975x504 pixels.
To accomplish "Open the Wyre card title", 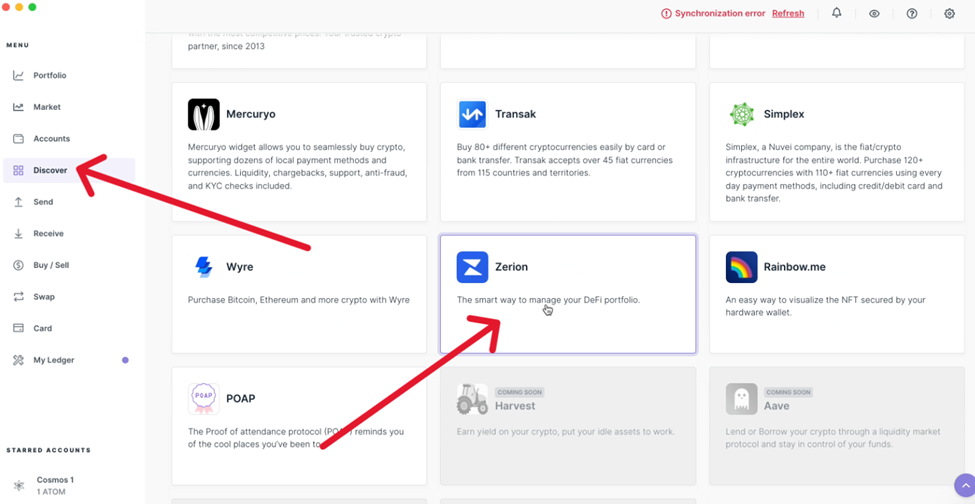I will click(239, 267).
